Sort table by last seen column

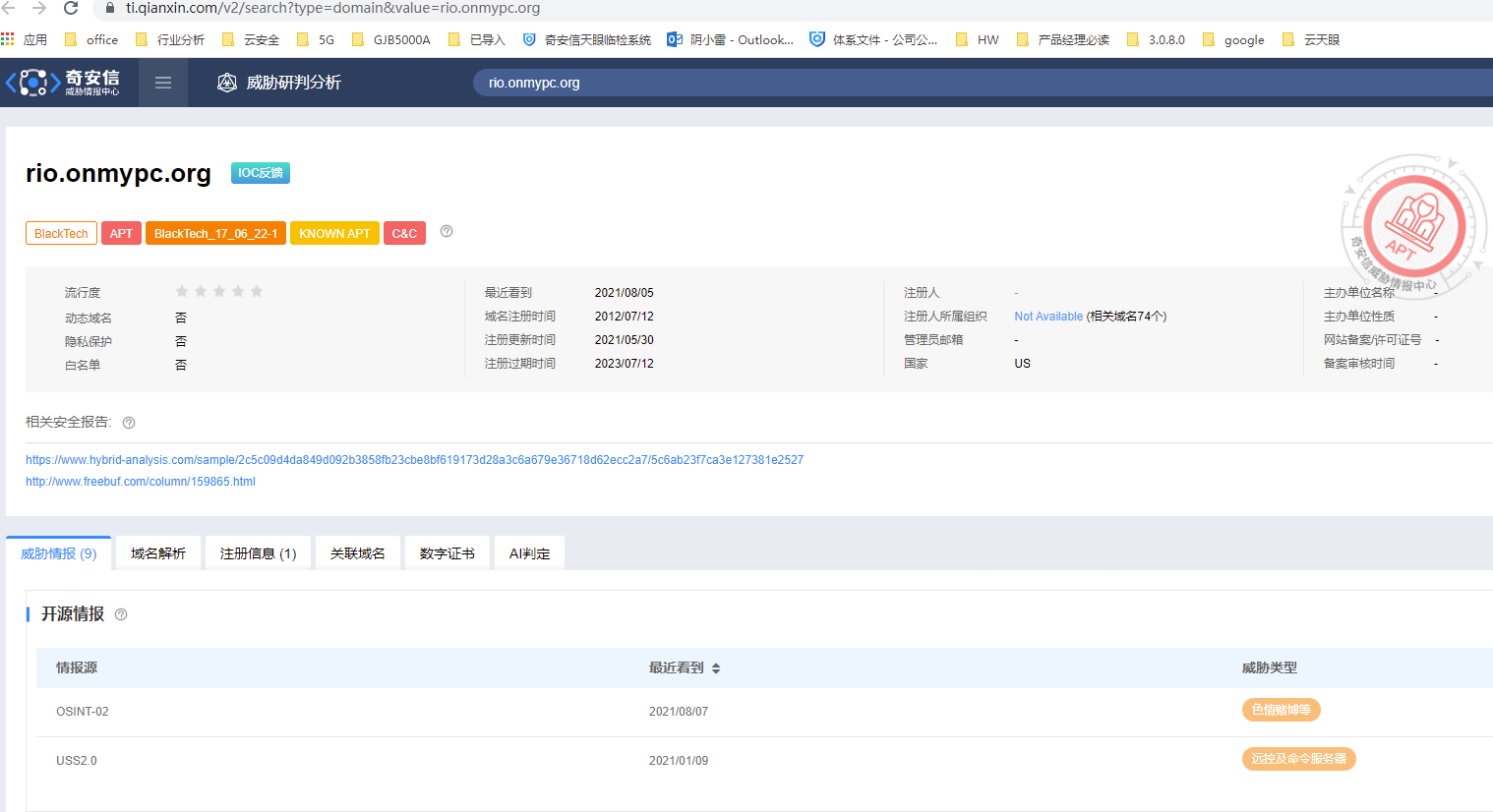point(716,668)
